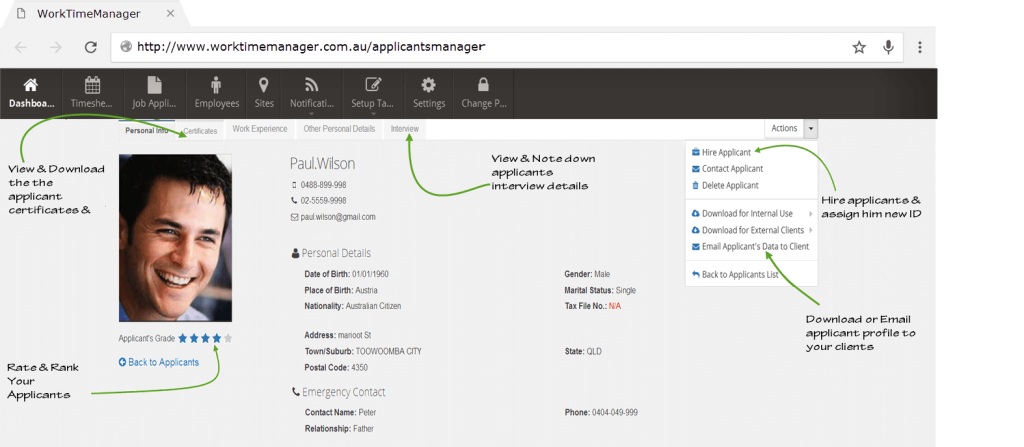Click the Emergency Contact section heading

click(338, 392)
